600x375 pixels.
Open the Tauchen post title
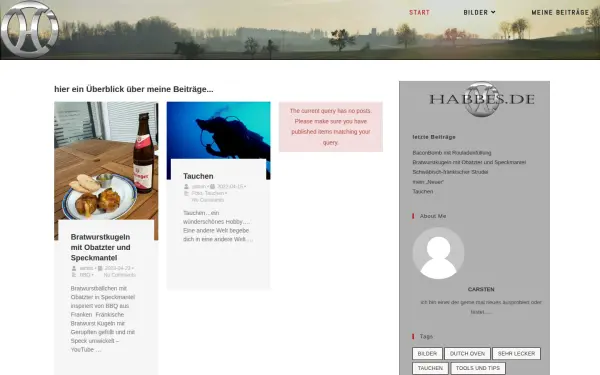tap(198, 176)
